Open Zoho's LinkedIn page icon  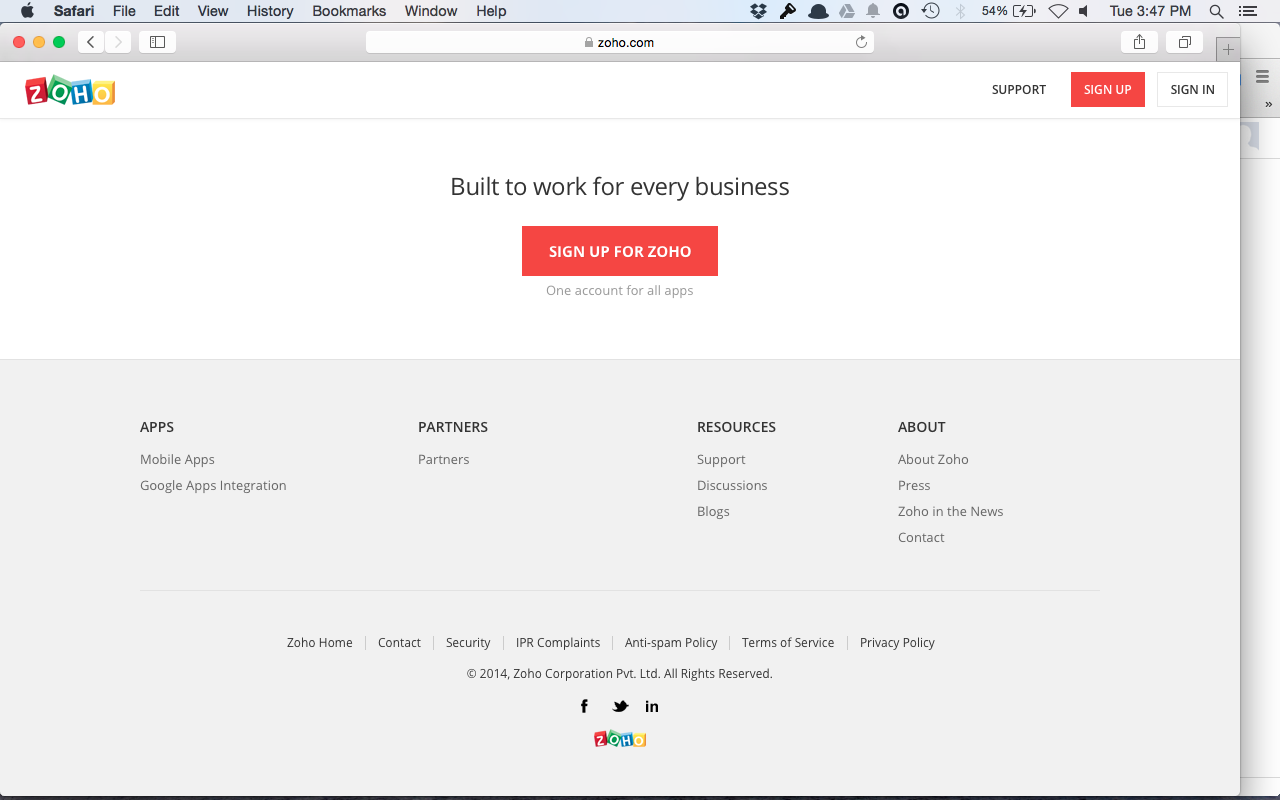coord(652,706)
